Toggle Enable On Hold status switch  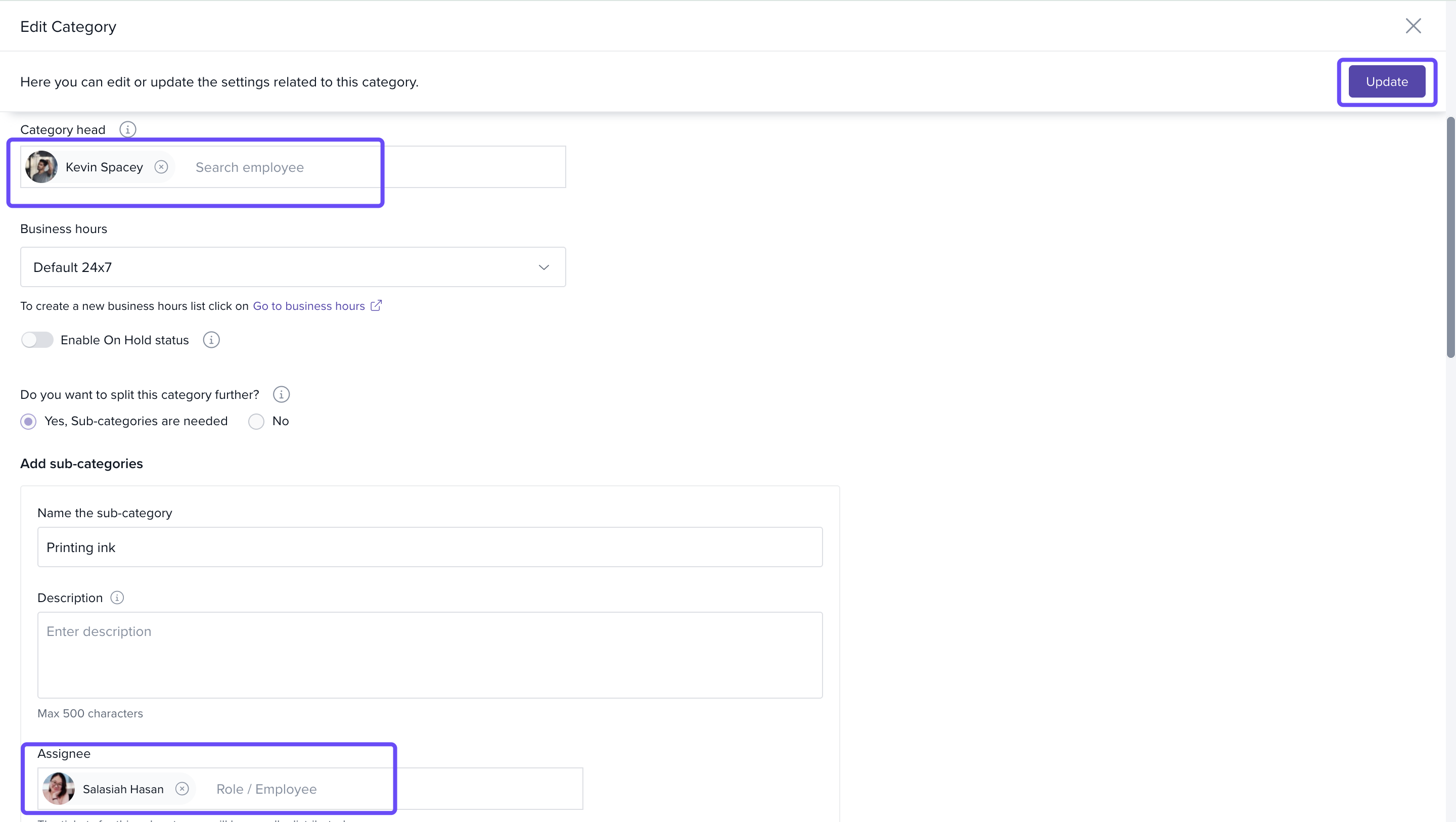[x=37, y=340]
